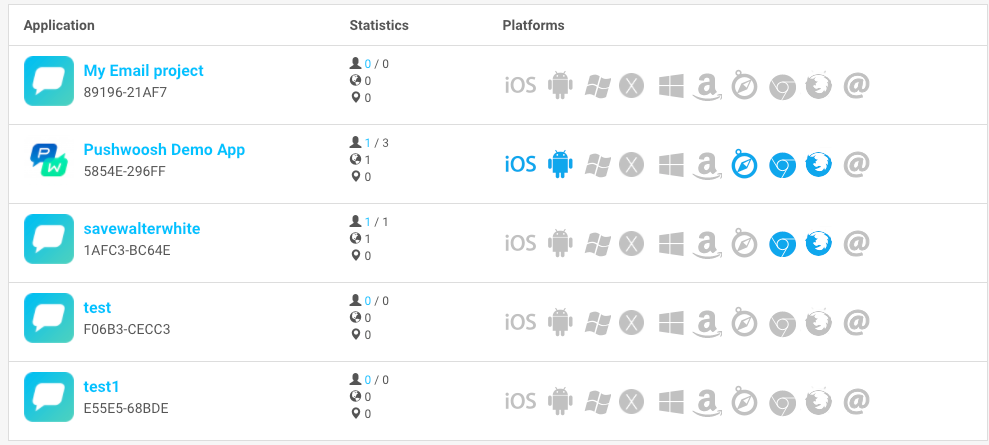Click the Firefox icon in savewalterwhite row

pyautogui.click(x=819, y=244)
